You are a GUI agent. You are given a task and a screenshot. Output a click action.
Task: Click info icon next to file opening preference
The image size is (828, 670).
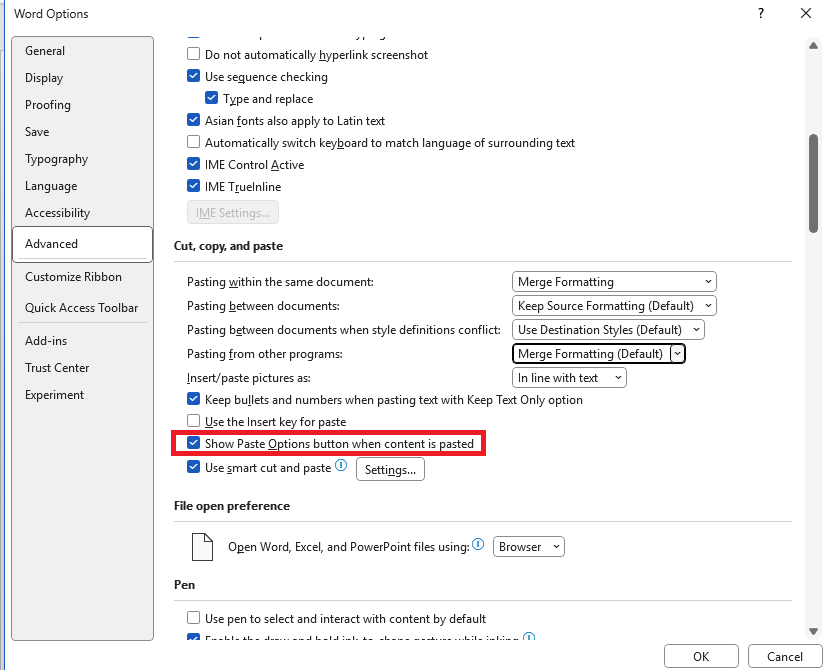coord(478,545)
